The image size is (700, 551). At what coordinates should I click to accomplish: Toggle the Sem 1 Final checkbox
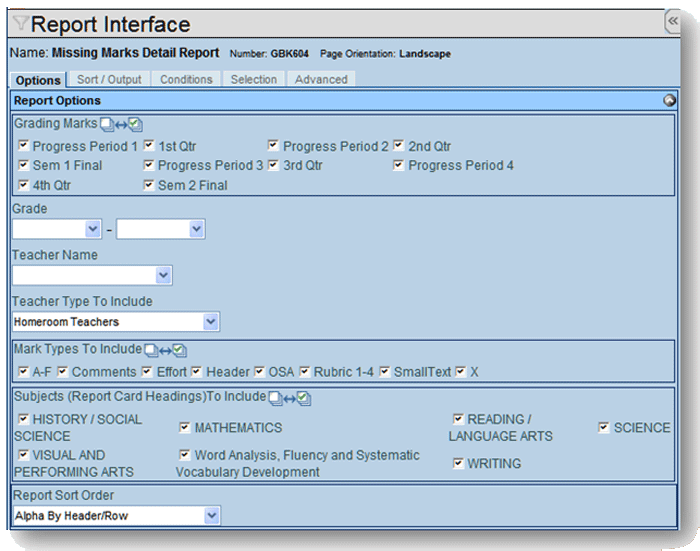(x=23, y=165)
